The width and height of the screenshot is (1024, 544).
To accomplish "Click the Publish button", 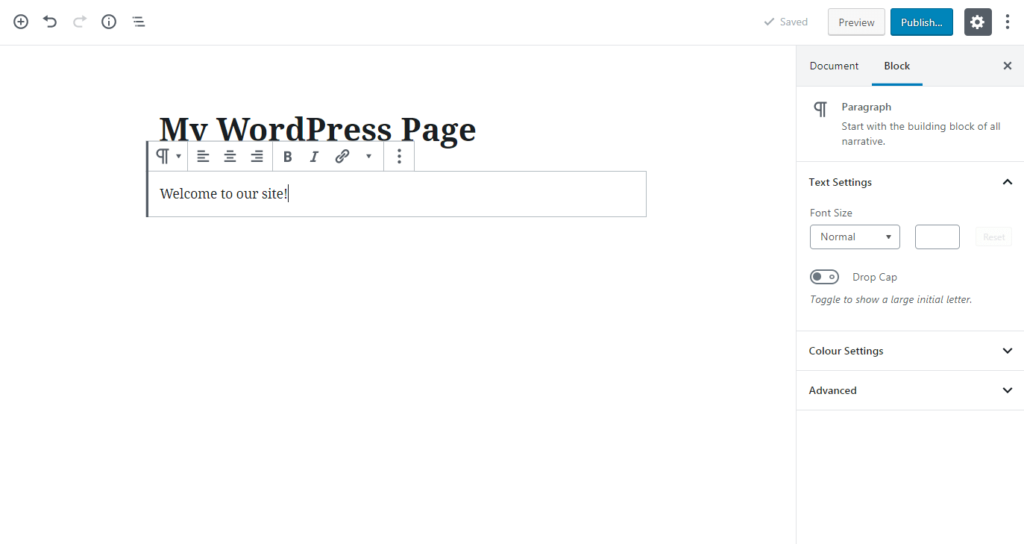I will (x=921, y=22).
